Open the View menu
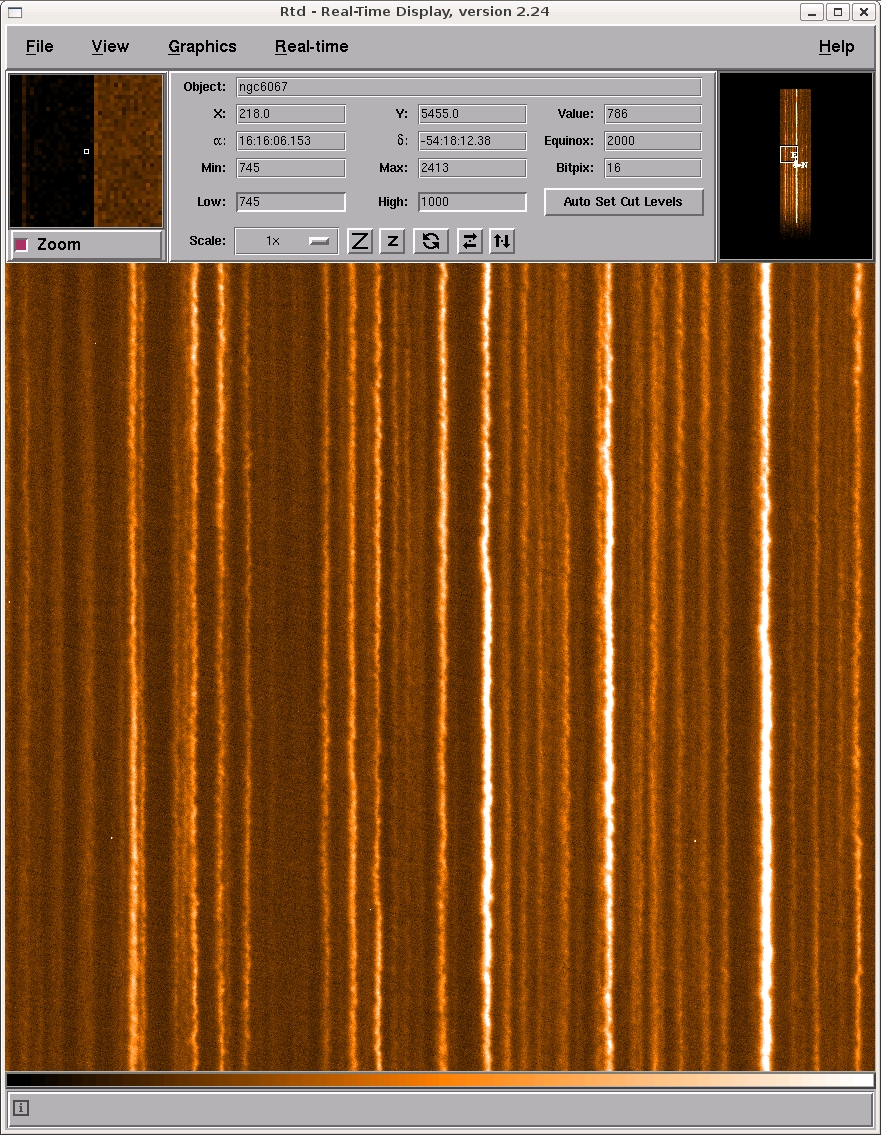Image resolution: width=881 pixels, height=1135 pixels. click(110, 47)
